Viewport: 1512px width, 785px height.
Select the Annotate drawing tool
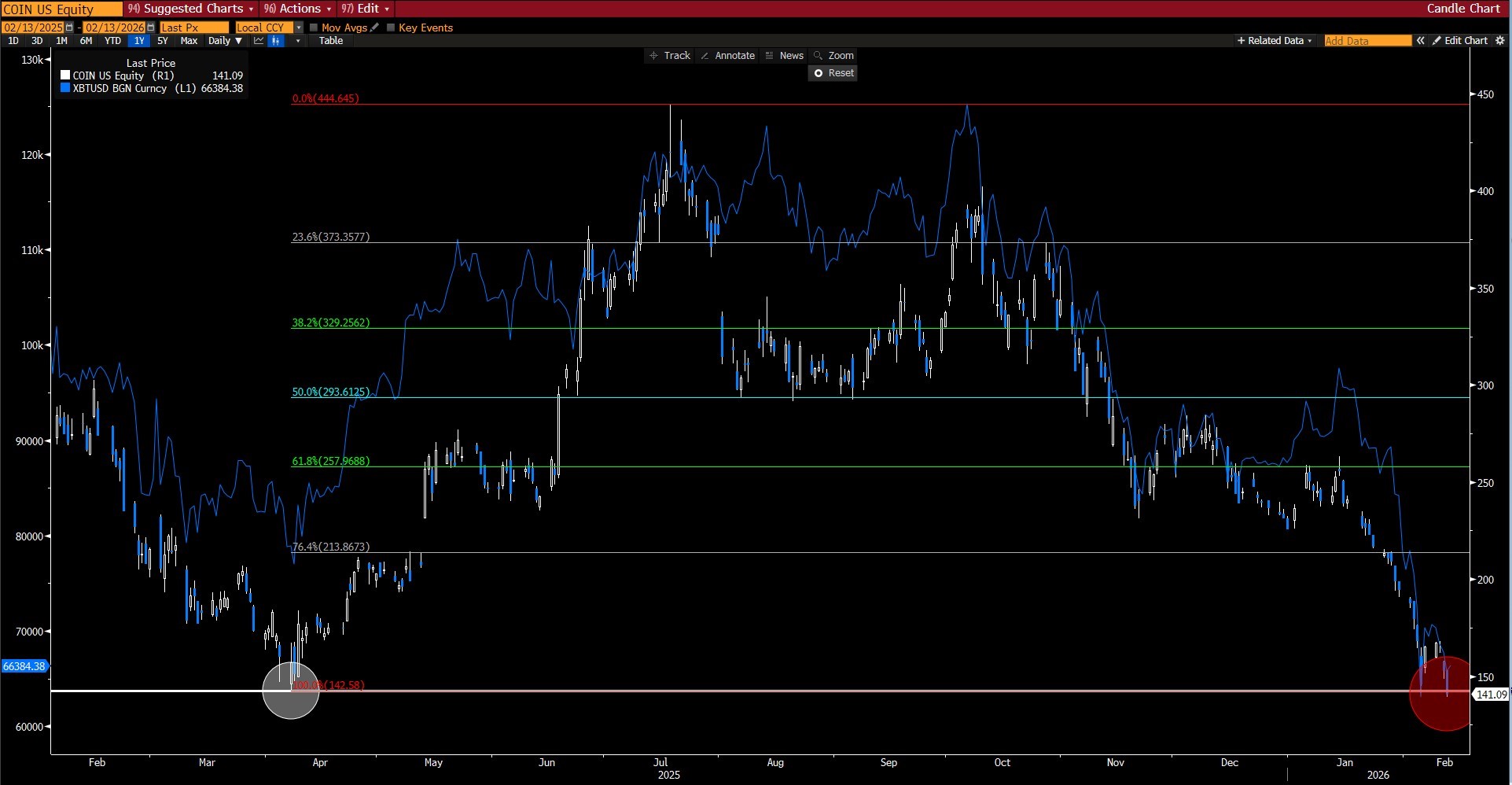(x=727, y=56)
